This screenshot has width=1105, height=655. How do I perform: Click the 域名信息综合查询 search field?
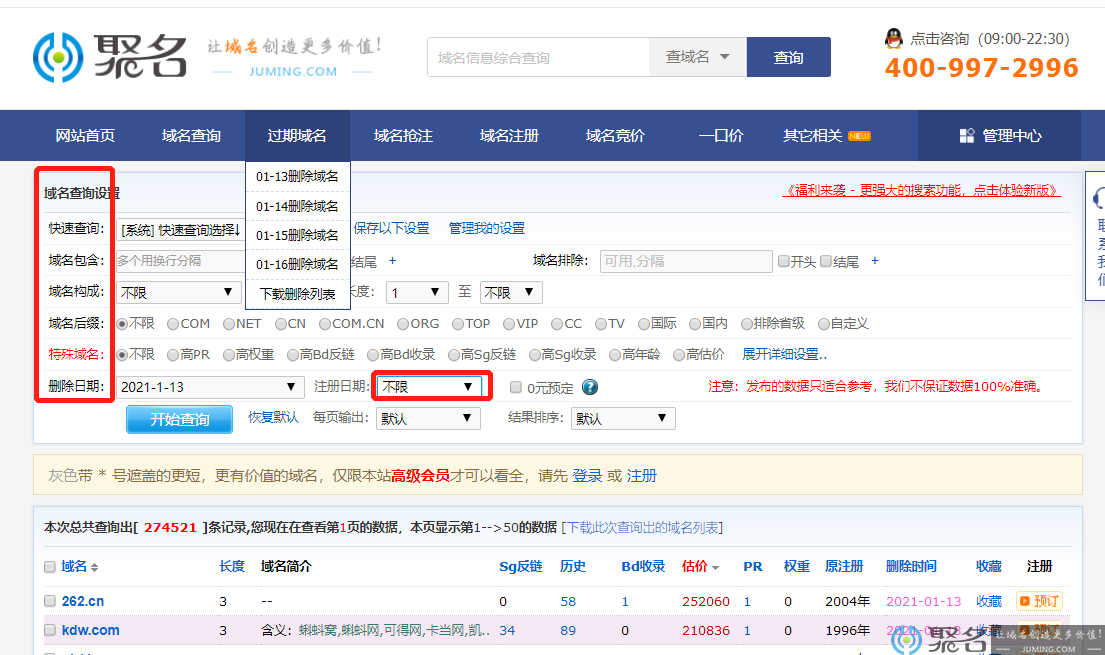[x=538, y=57]
